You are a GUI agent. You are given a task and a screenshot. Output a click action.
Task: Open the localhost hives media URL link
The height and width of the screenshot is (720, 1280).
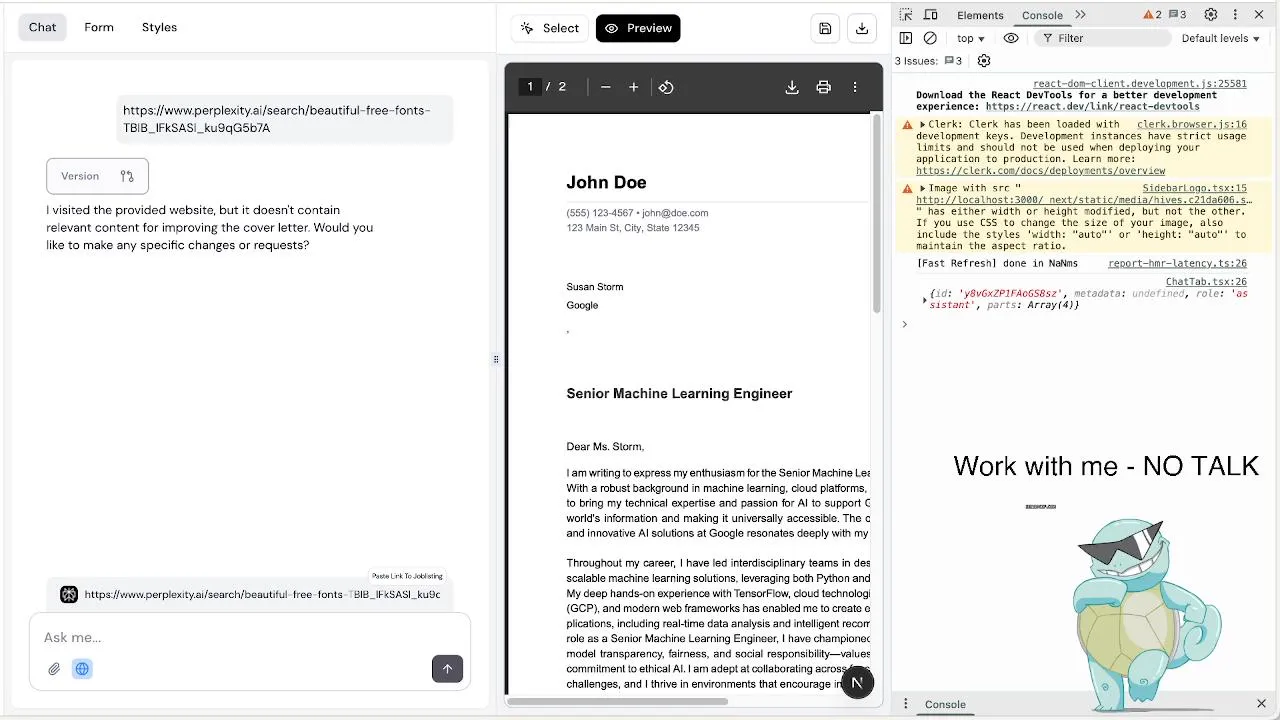coord(1084,200)
